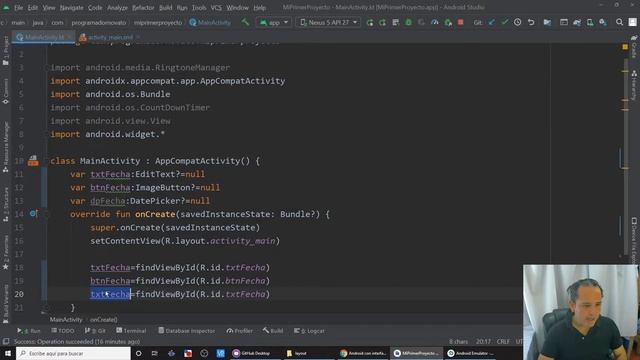Image resolution: width=640 pixels, height=360 pixels.
Task: Open the AVD Manager device icon
Action: pos(590,22)
